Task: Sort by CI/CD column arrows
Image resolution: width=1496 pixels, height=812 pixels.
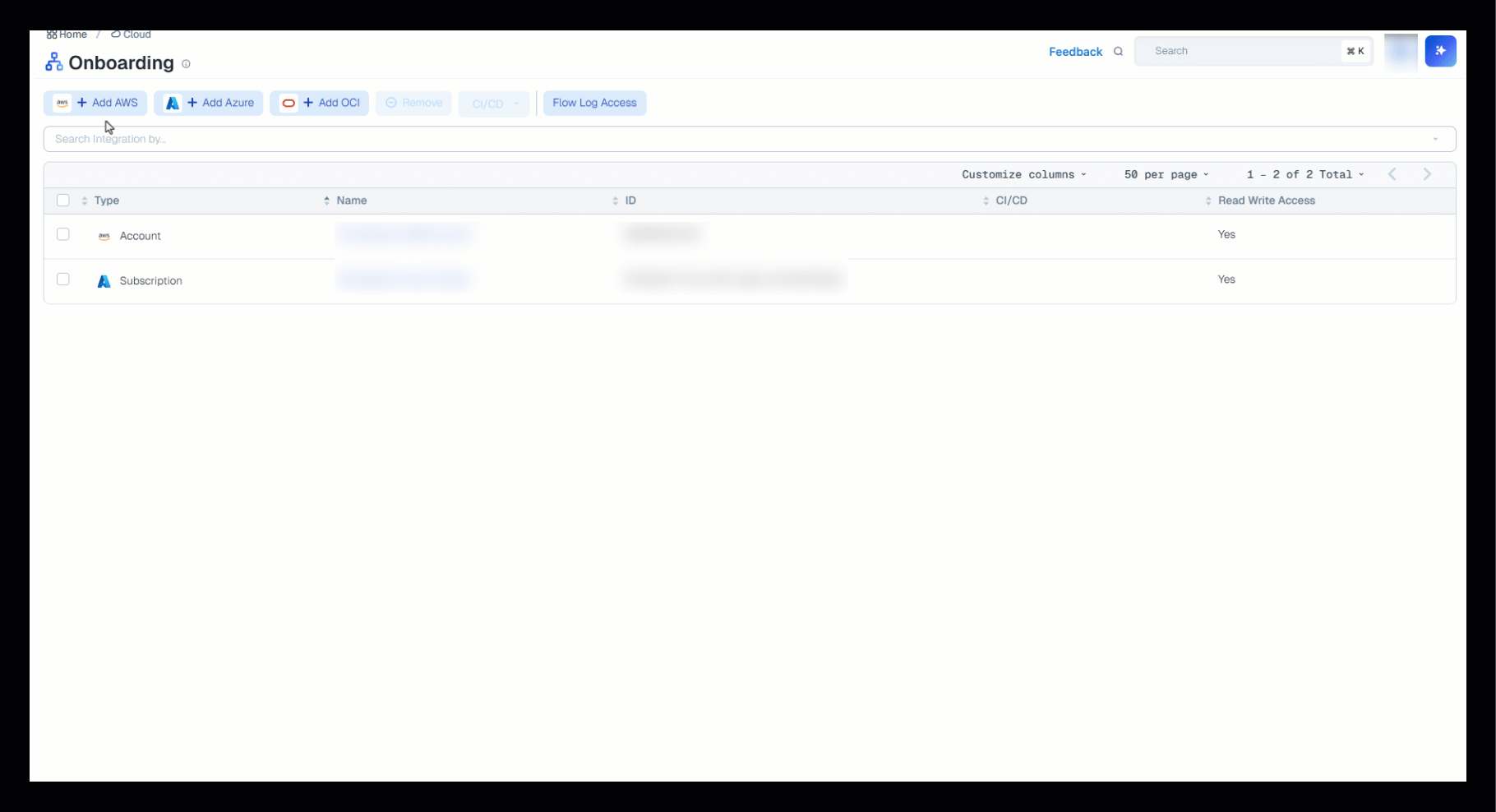Action: click(x=986, y=201)
